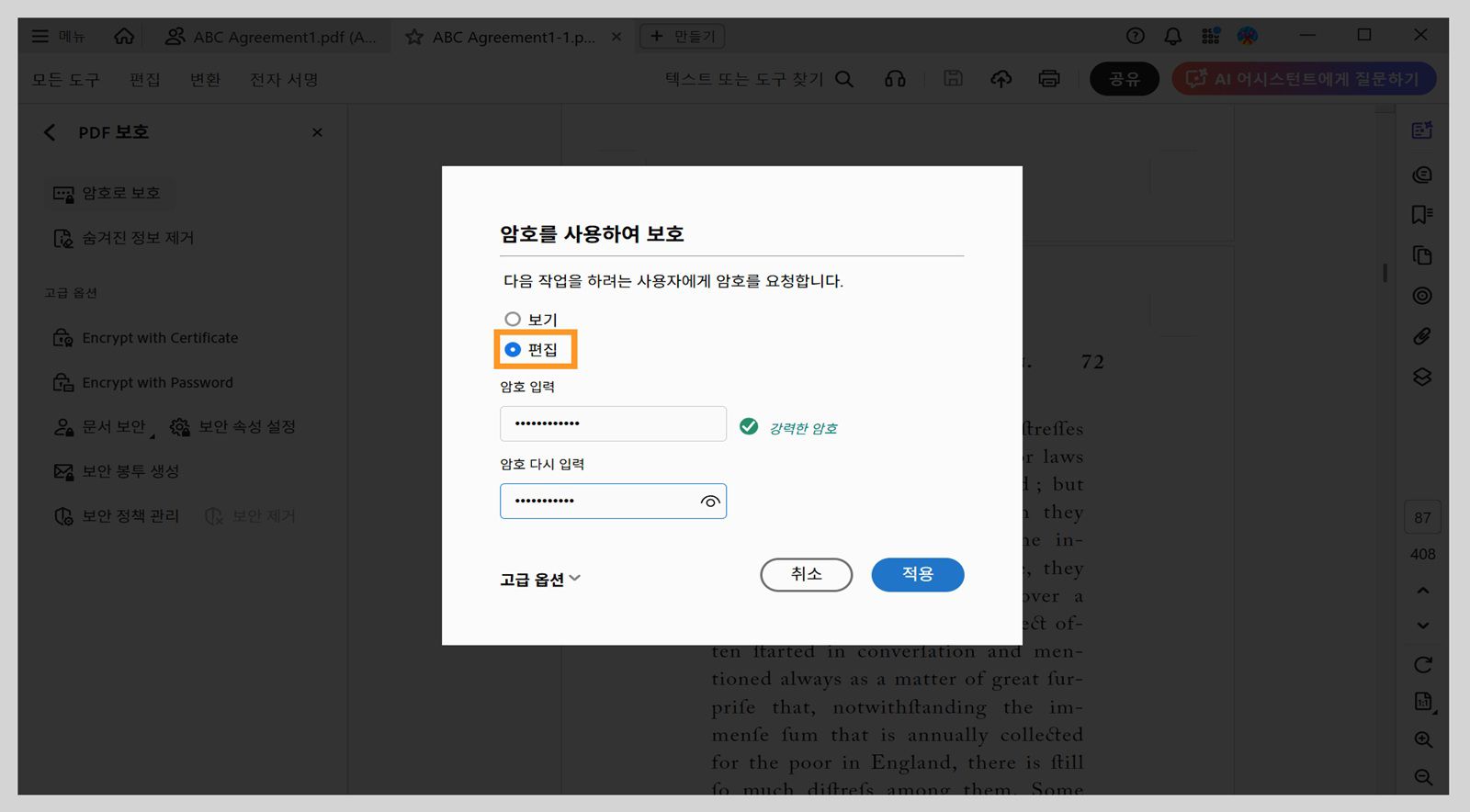Select 숨겨진 정보 제거 tool
Image resolution: width=1470 pixels, height=812 pixels.
point(123,238)
